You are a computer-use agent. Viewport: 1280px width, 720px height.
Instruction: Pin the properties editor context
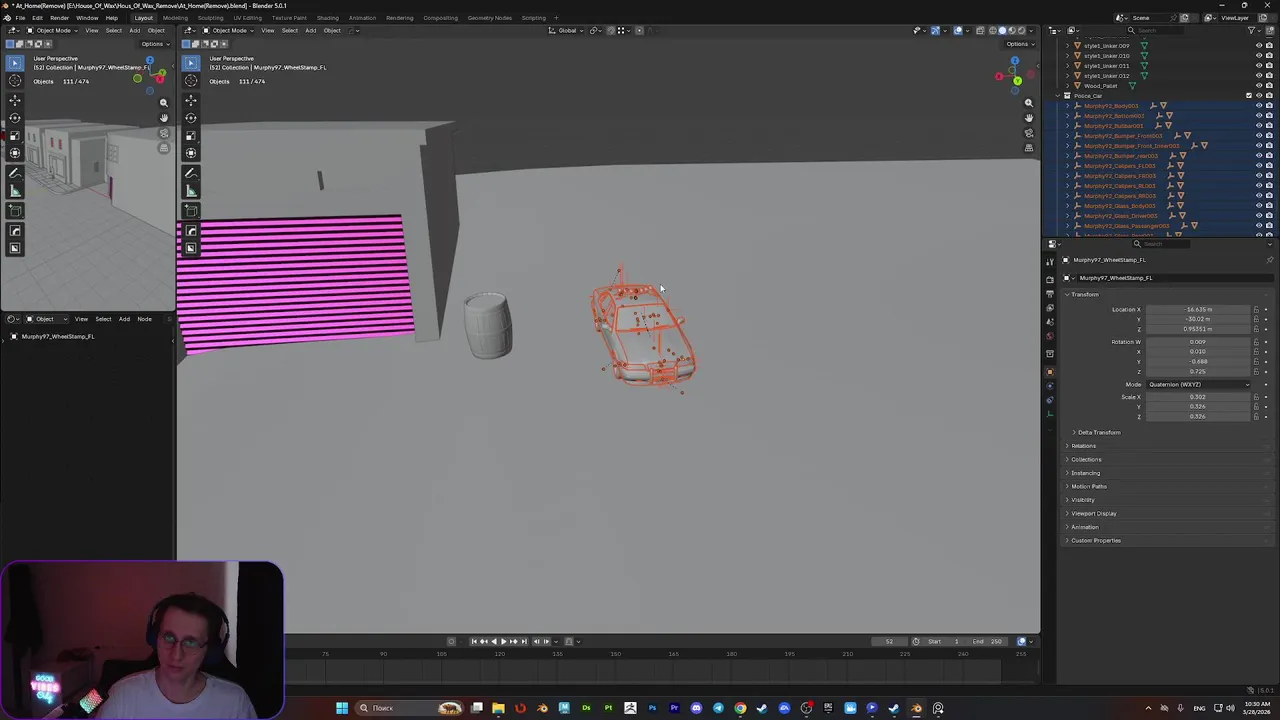1270,260
